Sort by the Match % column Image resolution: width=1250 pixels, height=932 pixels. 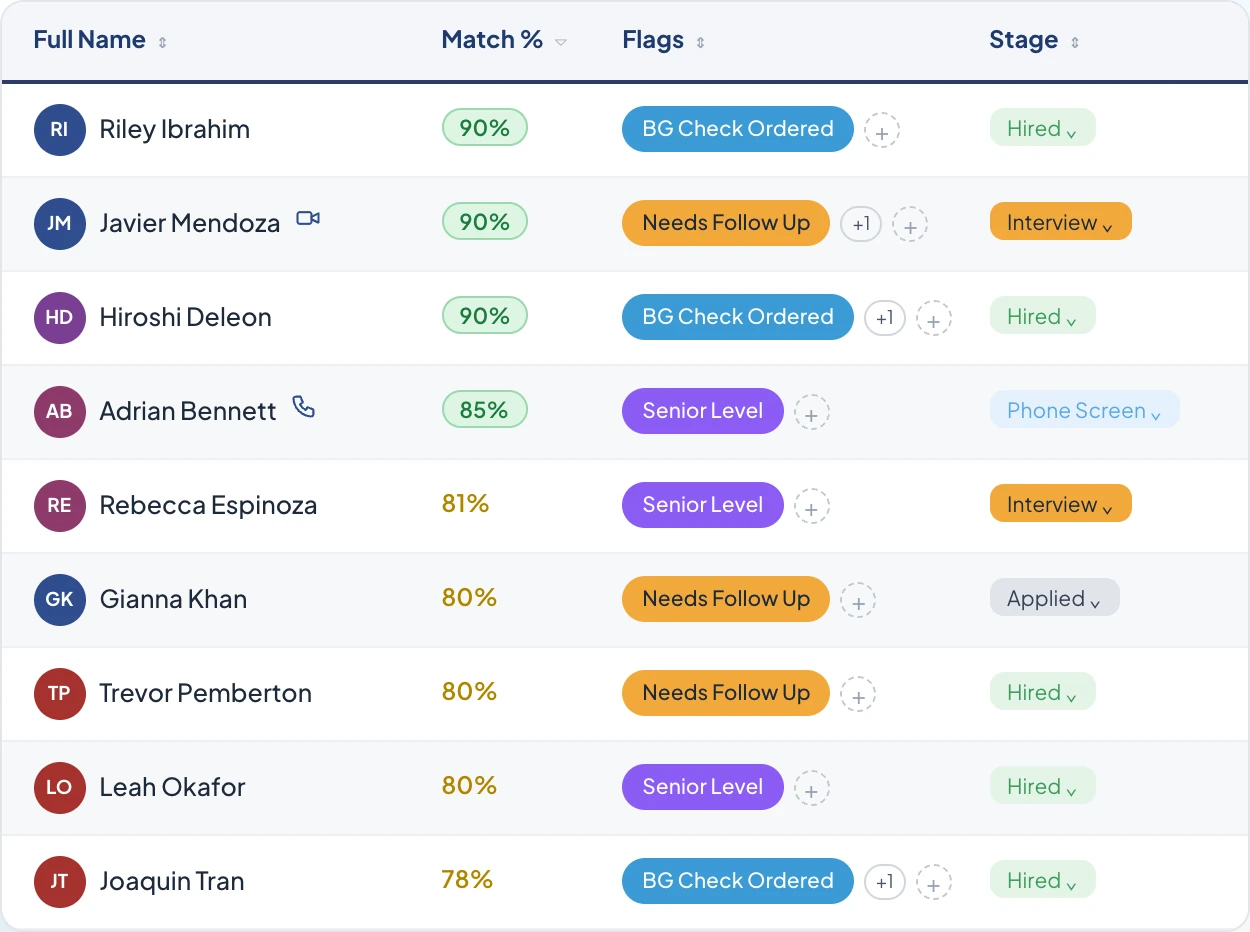pos(504,40)
